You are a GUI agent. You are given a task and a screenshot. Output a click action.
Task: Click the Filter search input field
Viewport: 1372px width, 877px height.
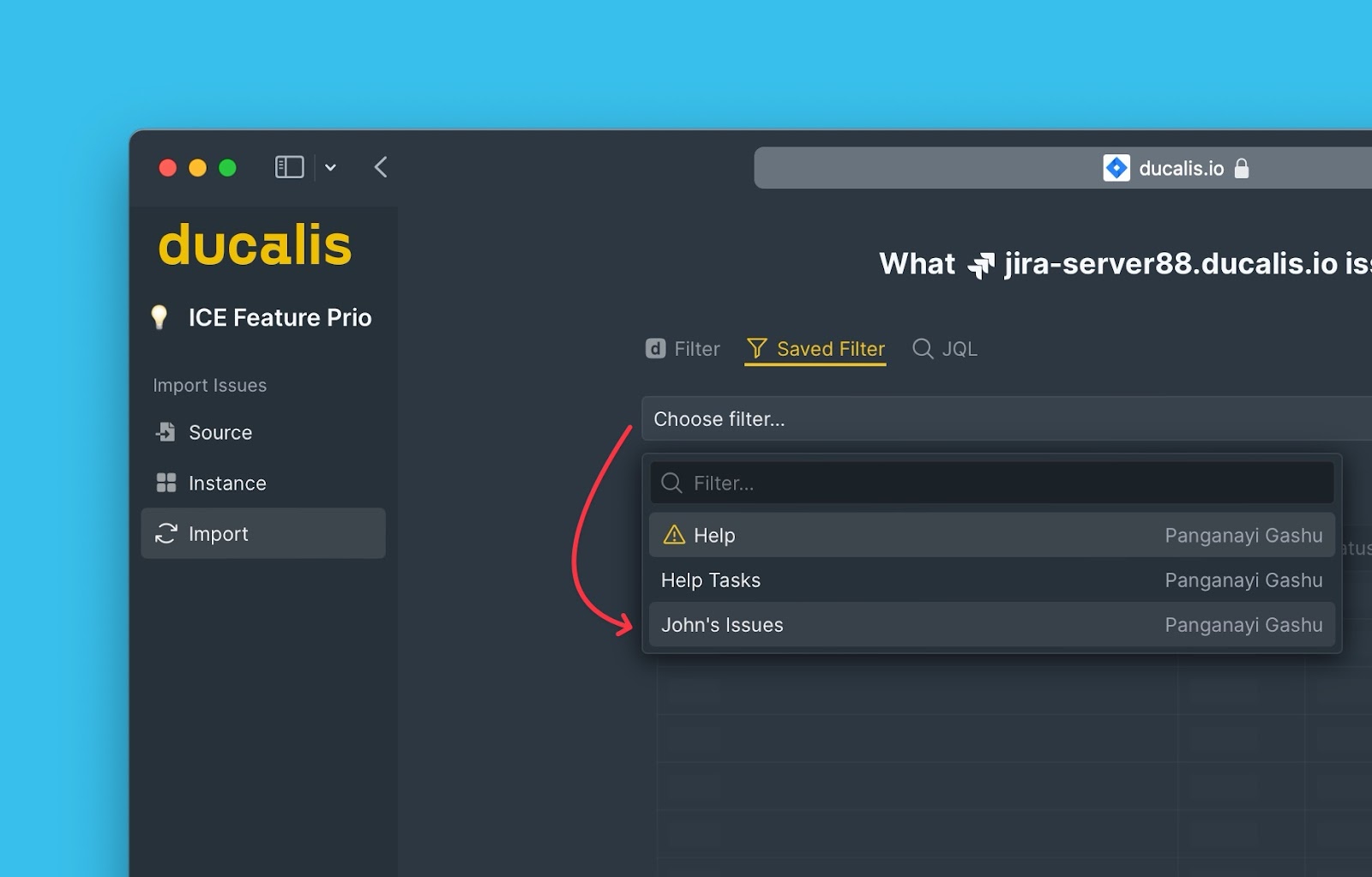click(x=1003, y=484)
